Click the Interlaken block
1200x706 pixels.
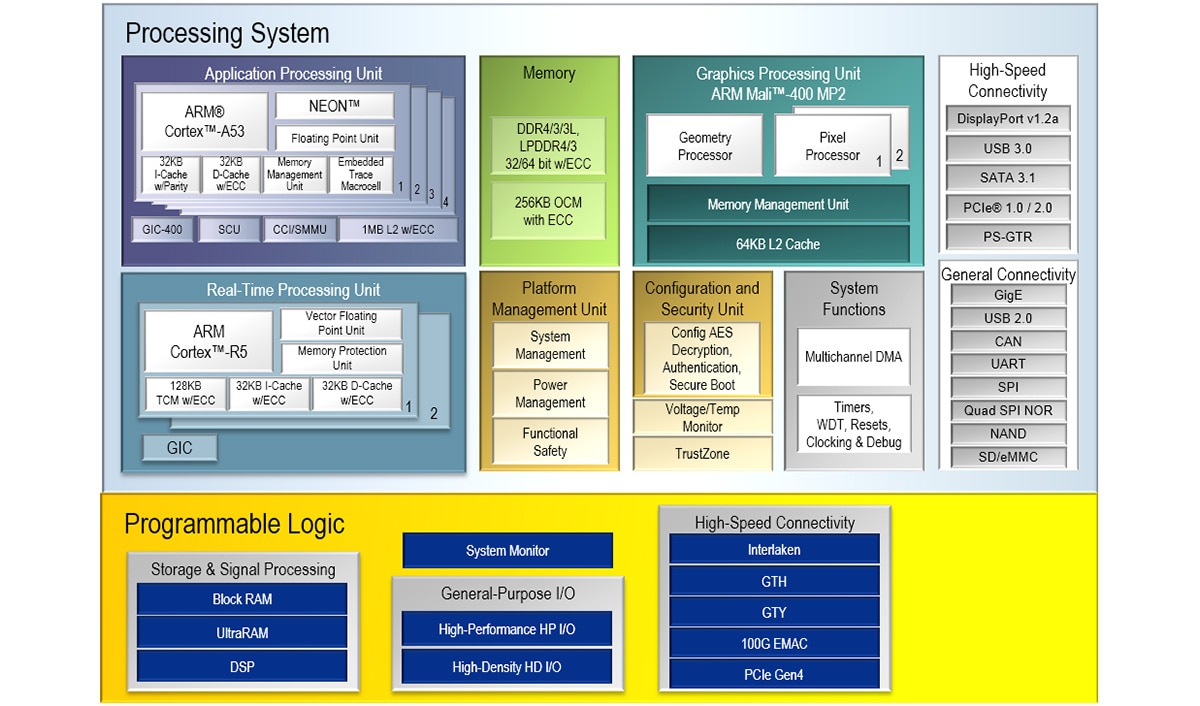(774, 550)
